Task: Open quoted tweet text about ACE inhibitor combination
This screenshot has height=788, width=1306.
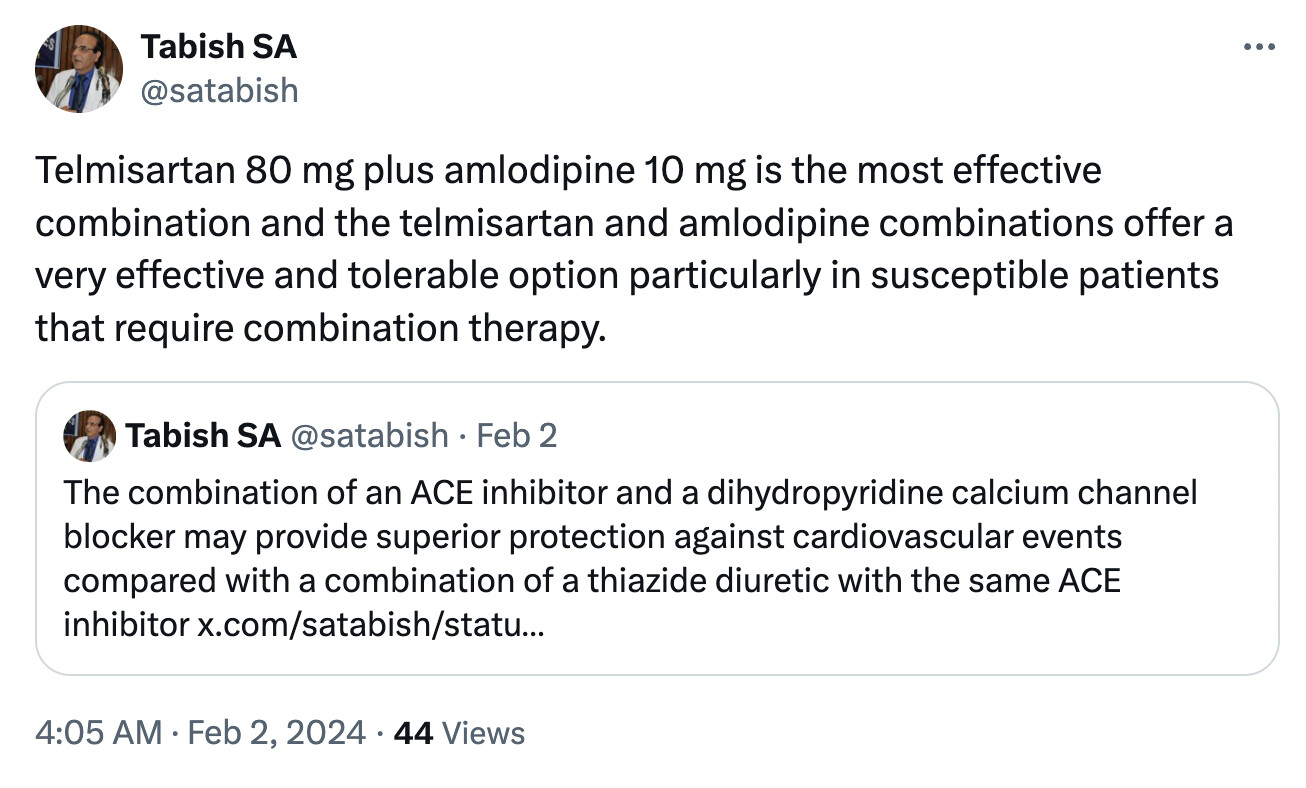Action: tap(631, 559)
